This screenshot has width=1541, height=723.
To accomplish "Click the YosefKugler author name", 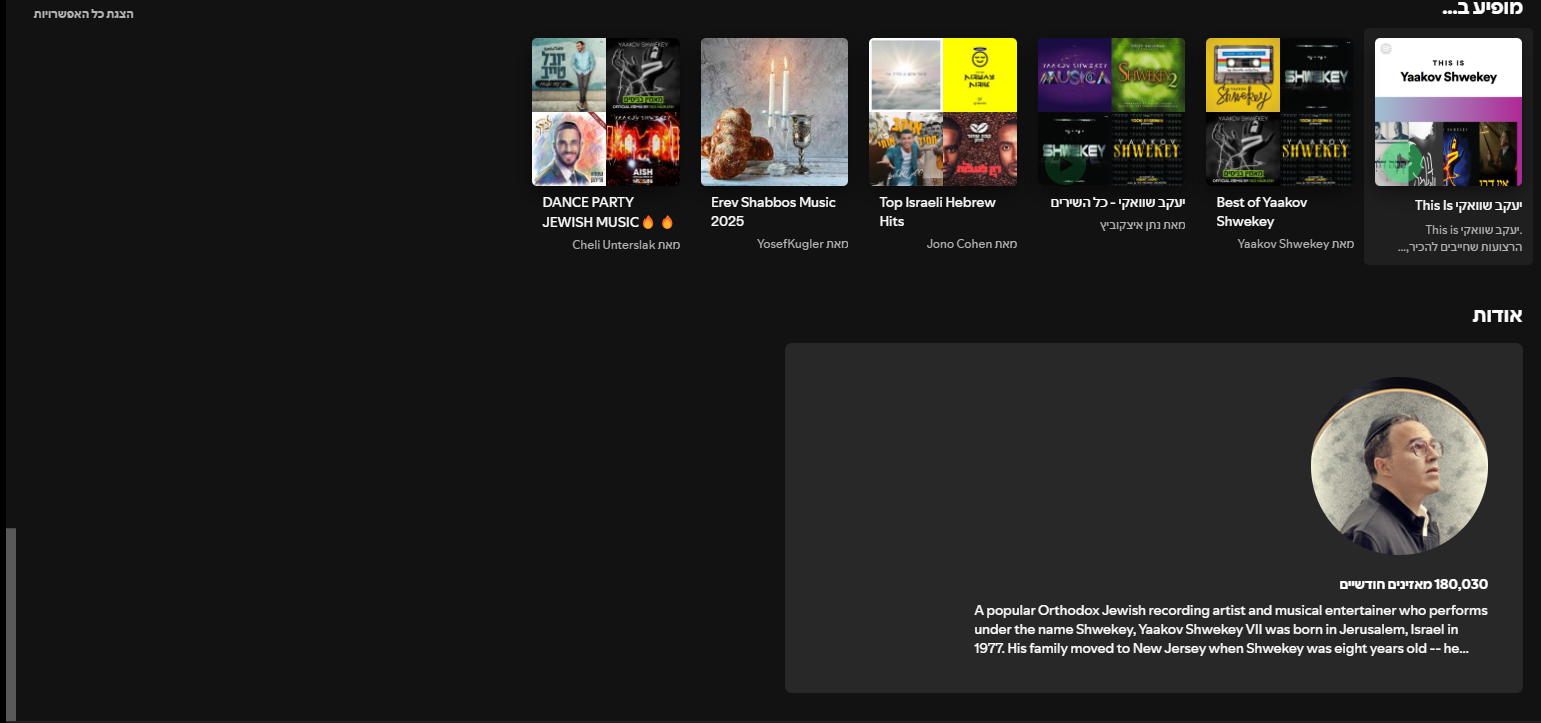I will pyautogui.click(x=791, y=245).
